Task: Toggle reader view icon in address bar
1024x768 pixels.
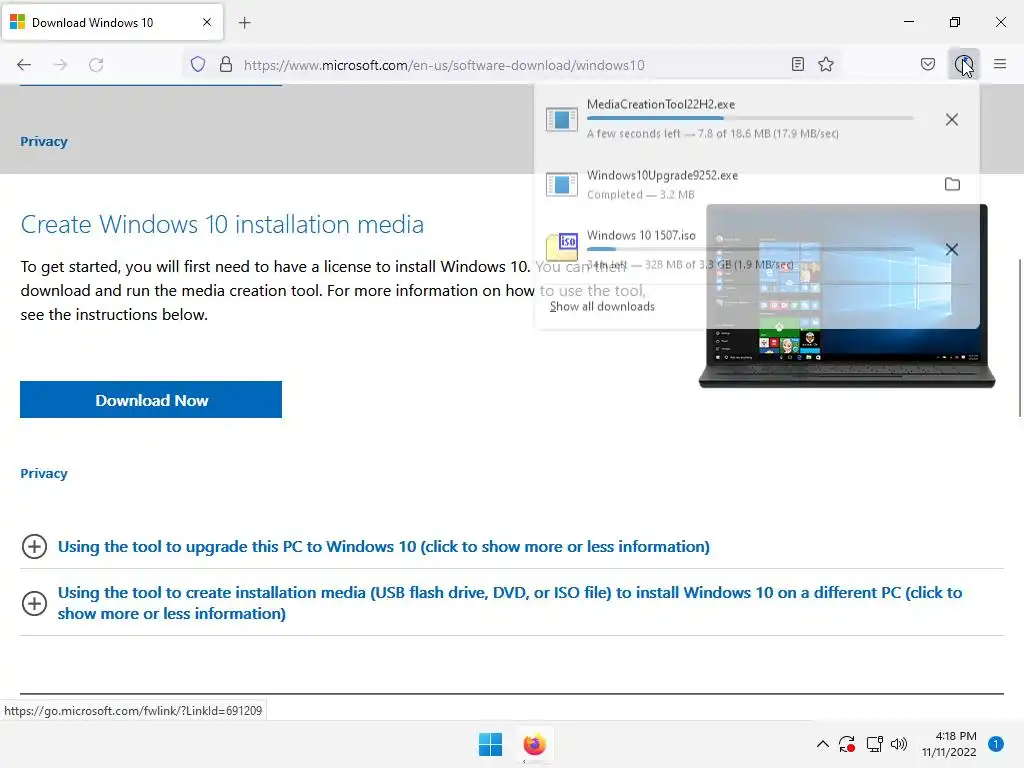Action: coord(797,64)
